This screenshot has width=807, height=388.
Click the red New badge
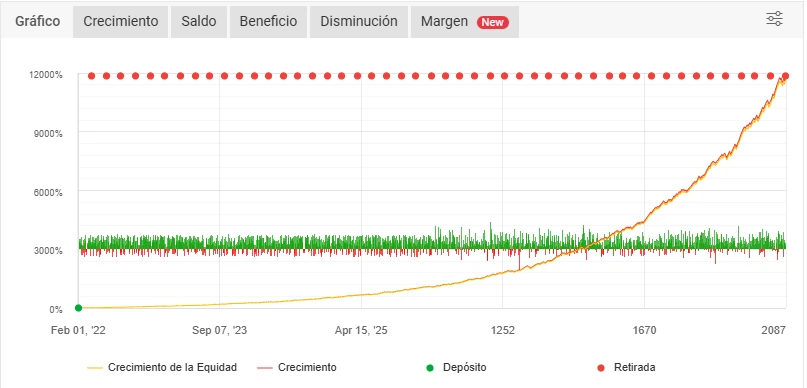493,22
